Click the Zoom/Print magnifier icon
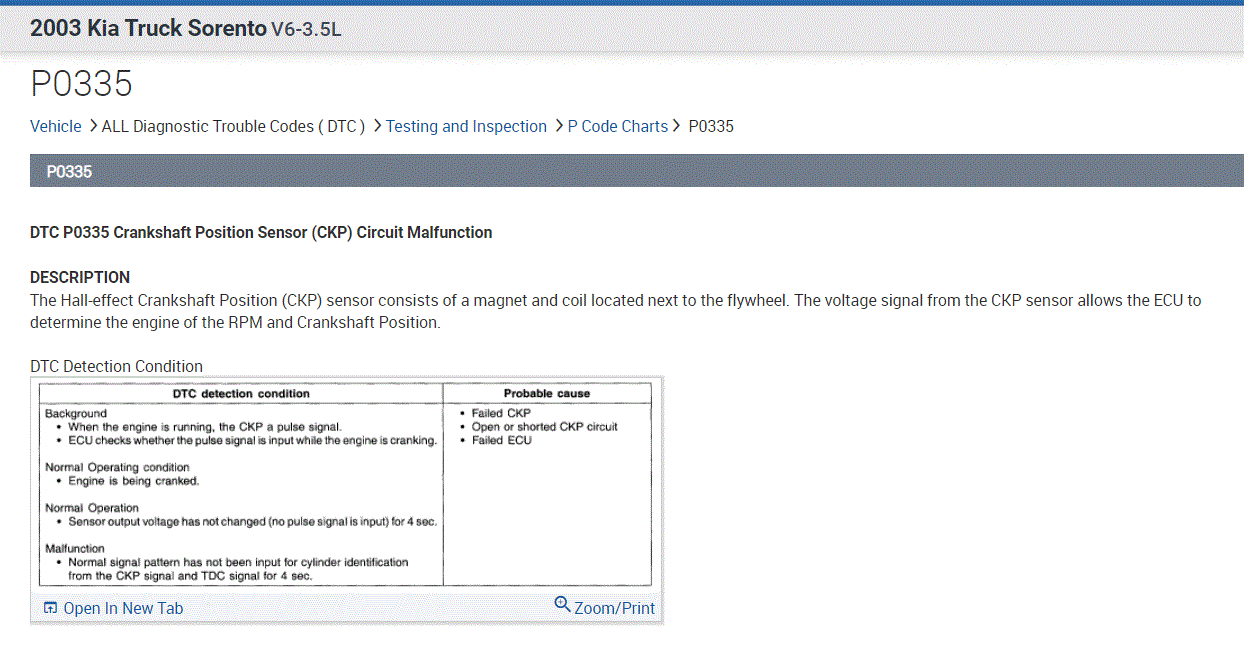 562,604
